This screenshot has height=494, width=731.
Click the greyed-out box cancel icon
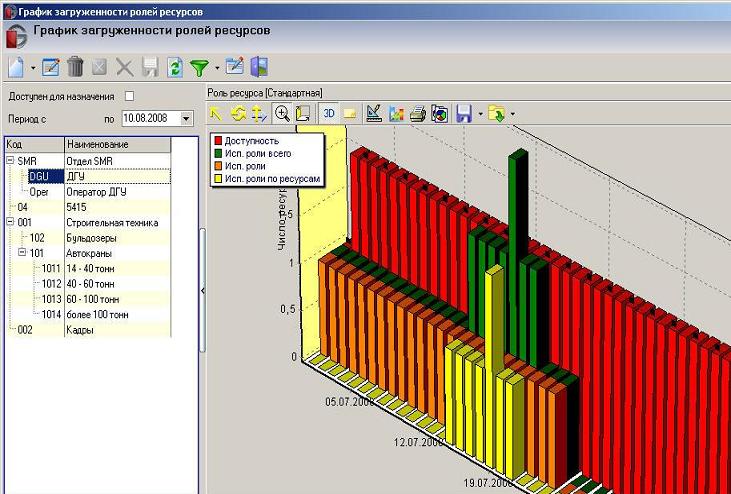point(99,67)
